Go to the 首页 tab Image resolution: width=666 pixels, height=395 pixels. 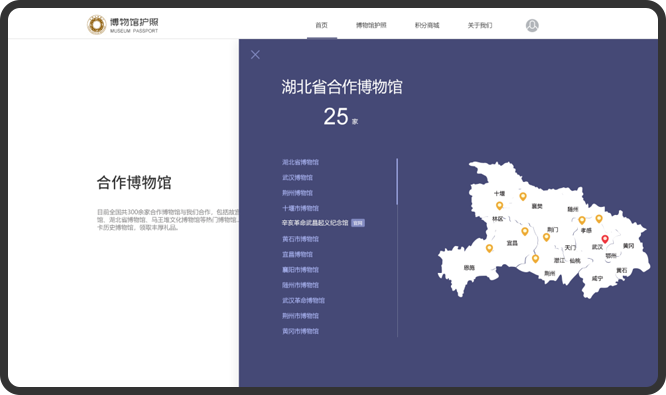point(322,25)
